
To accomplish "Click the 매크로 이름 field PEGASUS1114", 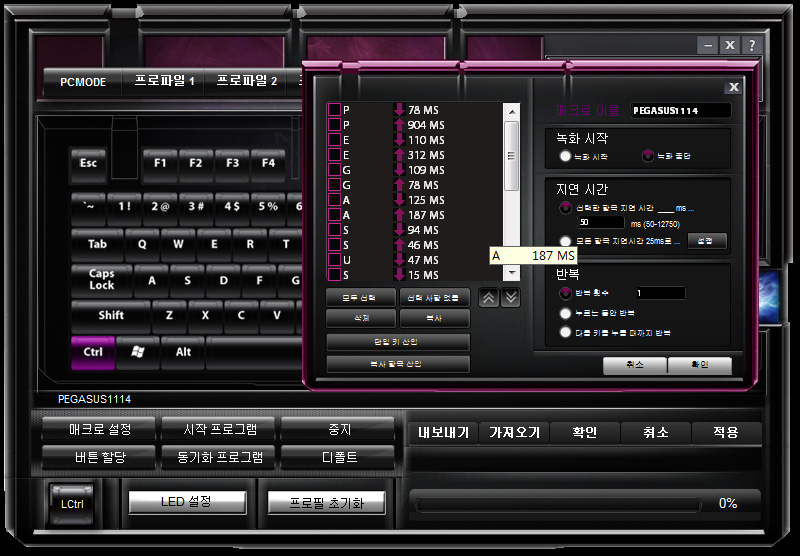I will pos(681,111).
